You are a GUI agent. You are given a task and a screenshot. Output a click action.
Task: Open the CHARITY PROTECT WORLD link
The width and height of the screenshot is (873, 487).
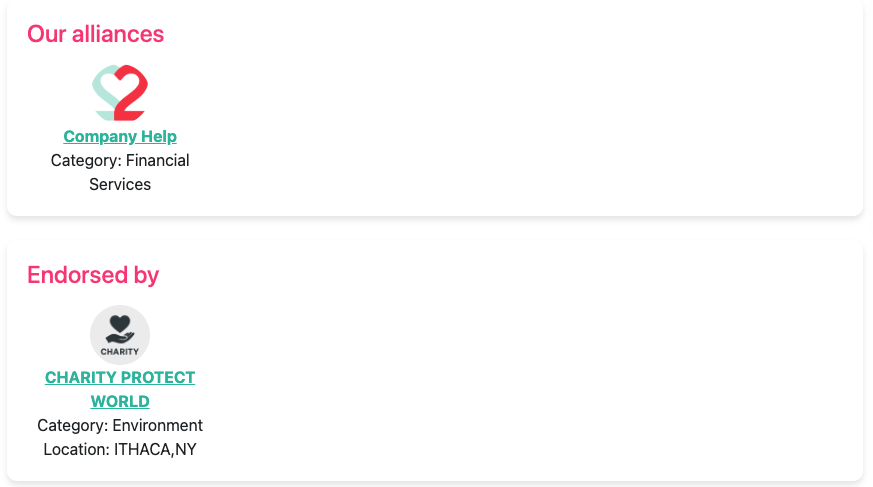click(x=120, y=377)
